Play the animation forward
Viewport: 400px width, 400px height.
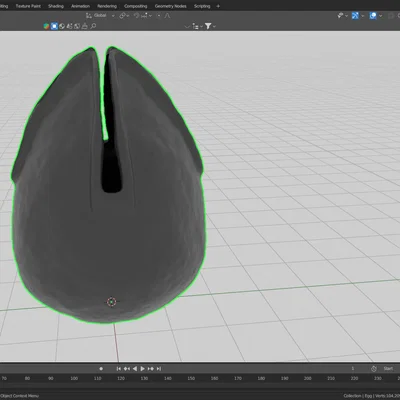coord(143,369)
